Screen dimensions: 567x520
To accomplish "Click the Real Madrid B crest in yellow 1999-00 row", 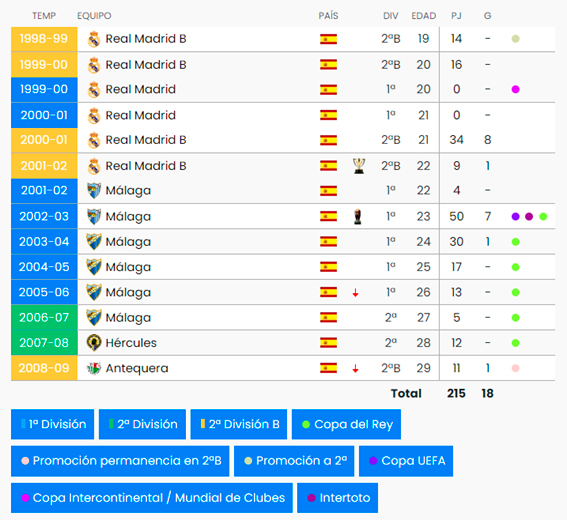I will click(94, 65).
